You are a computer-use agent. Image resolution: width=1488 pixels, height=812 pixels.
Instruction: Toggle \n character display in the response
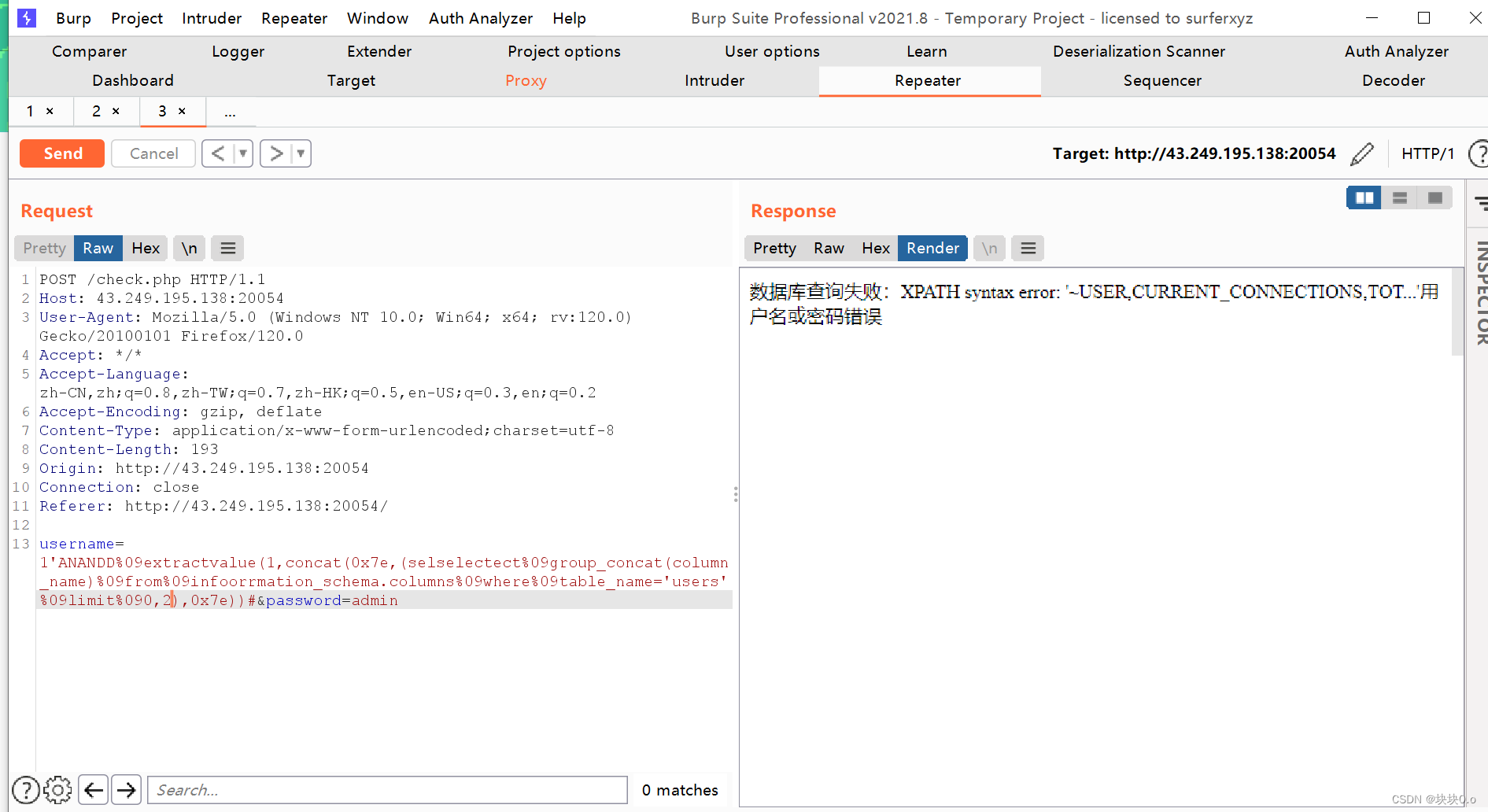coord(989,248)
